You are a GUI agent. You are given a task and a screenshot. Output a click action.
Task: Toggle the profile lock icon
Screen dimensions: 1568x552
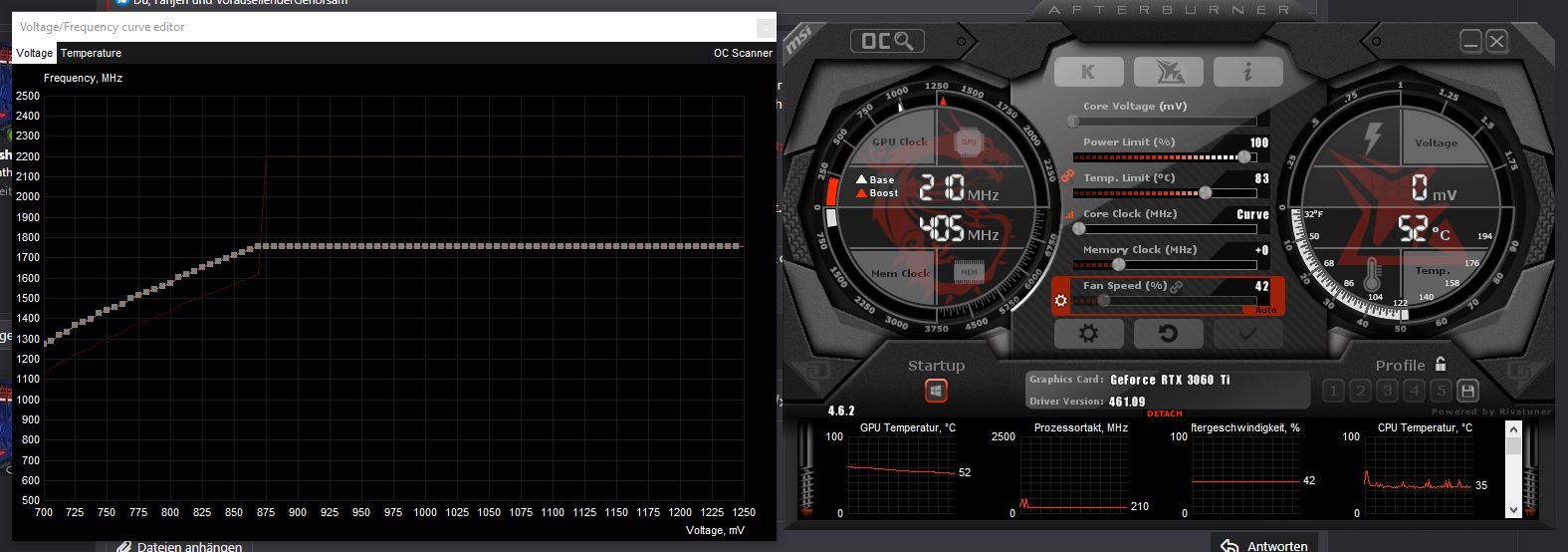point(1441,364)
